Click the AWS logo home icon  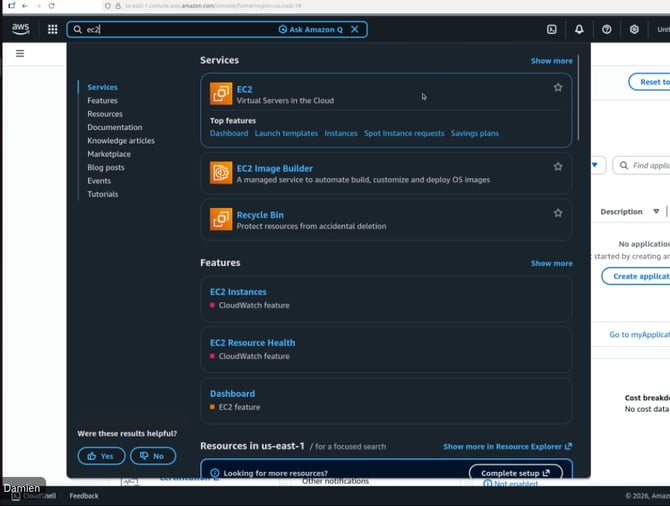[21, 29]
